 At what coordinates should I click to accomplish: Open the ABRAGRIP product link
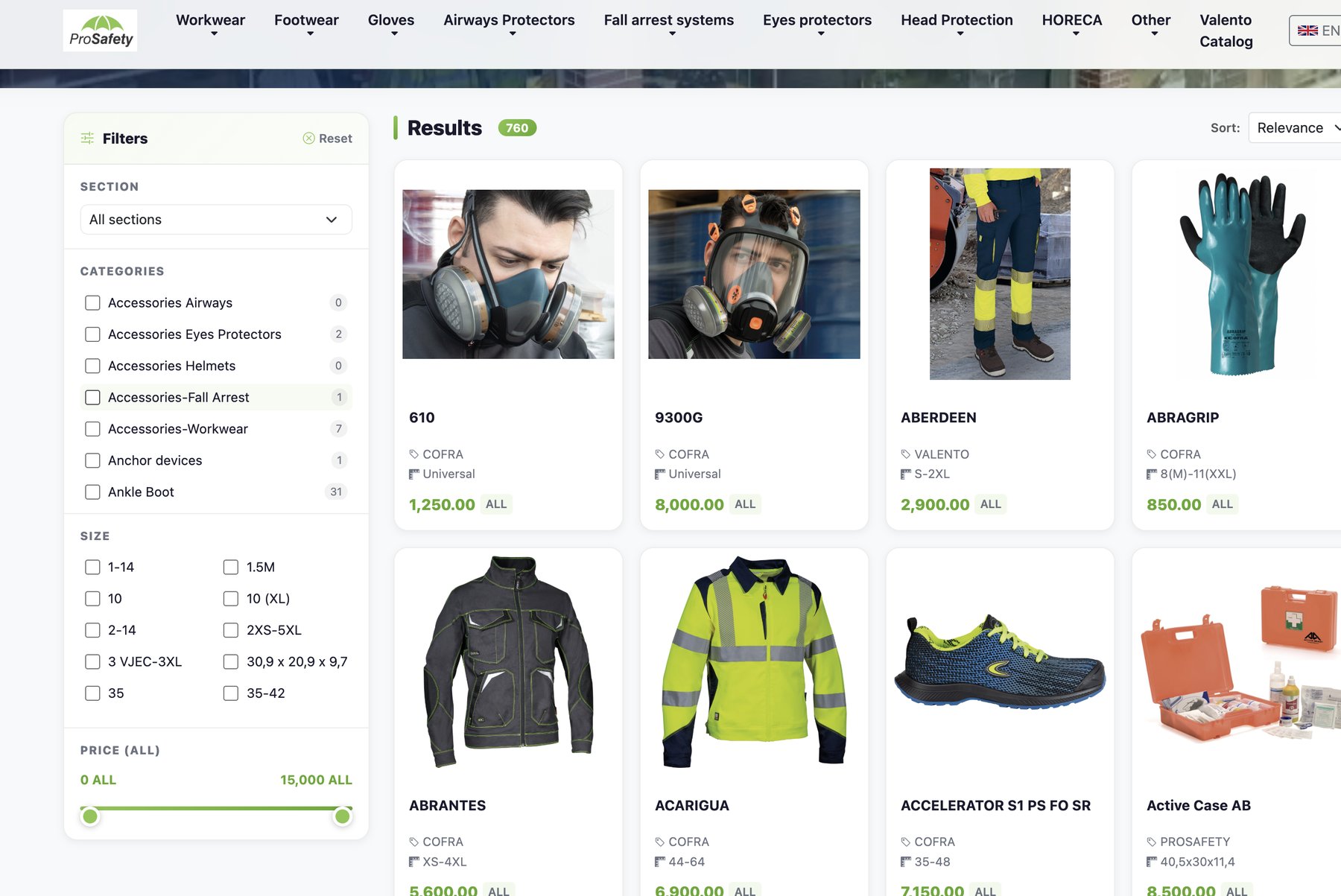pyautogui.click(x=1183, y=418)
